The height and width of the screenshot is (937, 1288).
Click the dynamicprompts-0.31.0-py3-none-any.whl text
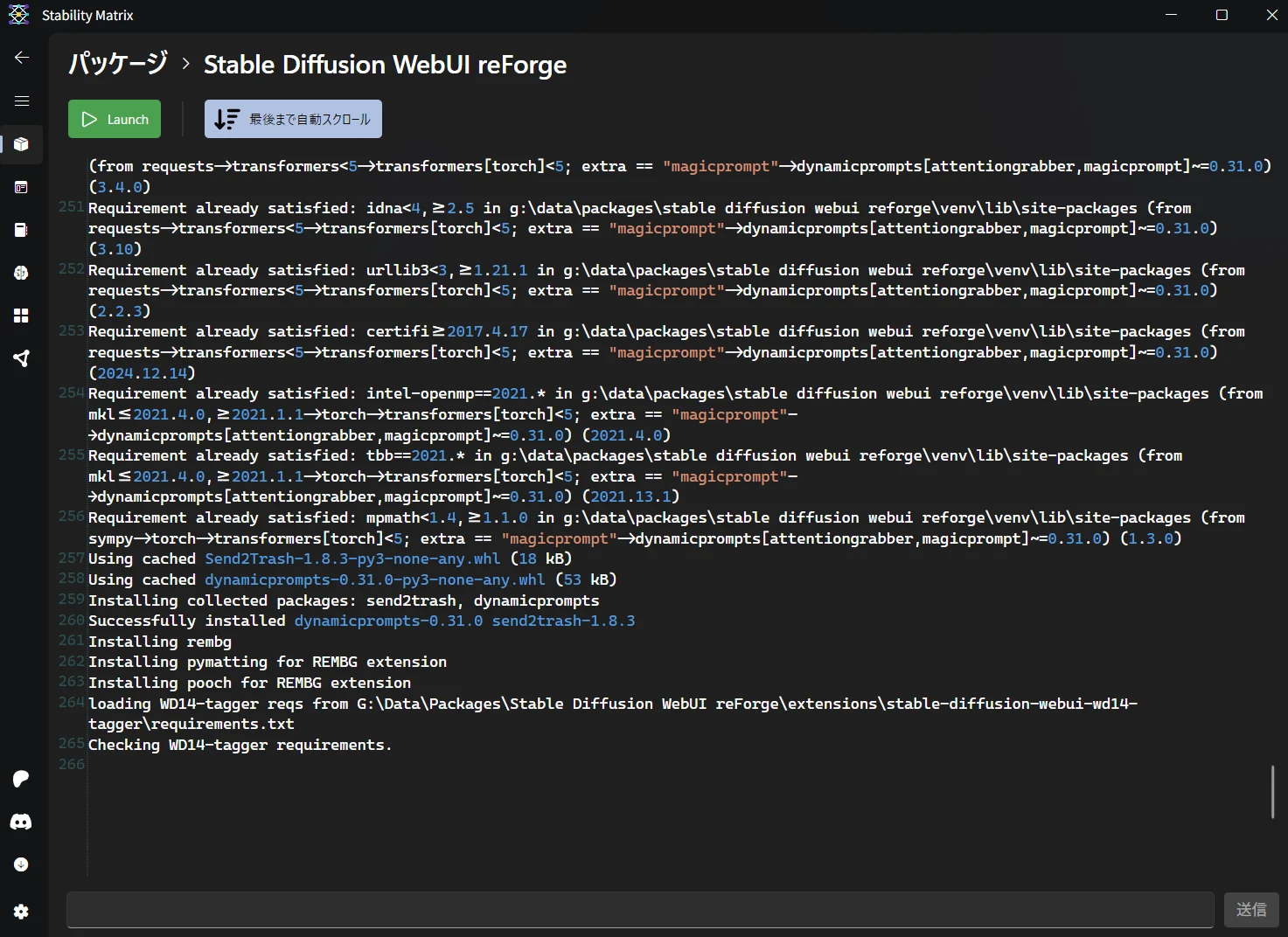click(x=375, y=580)
